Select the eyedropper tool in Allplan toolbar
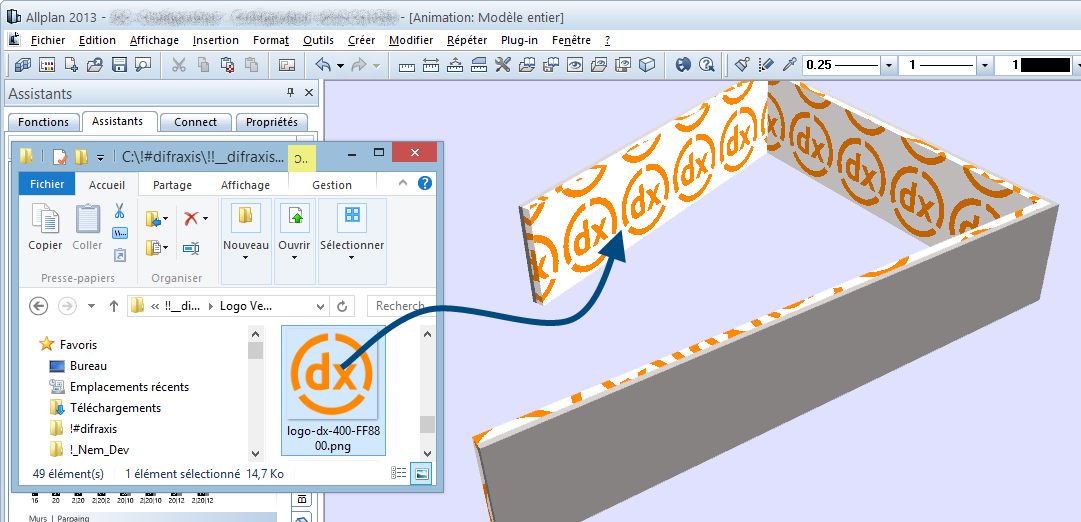This screenshot has width=1081, height=522. click(x=789, y=66)
